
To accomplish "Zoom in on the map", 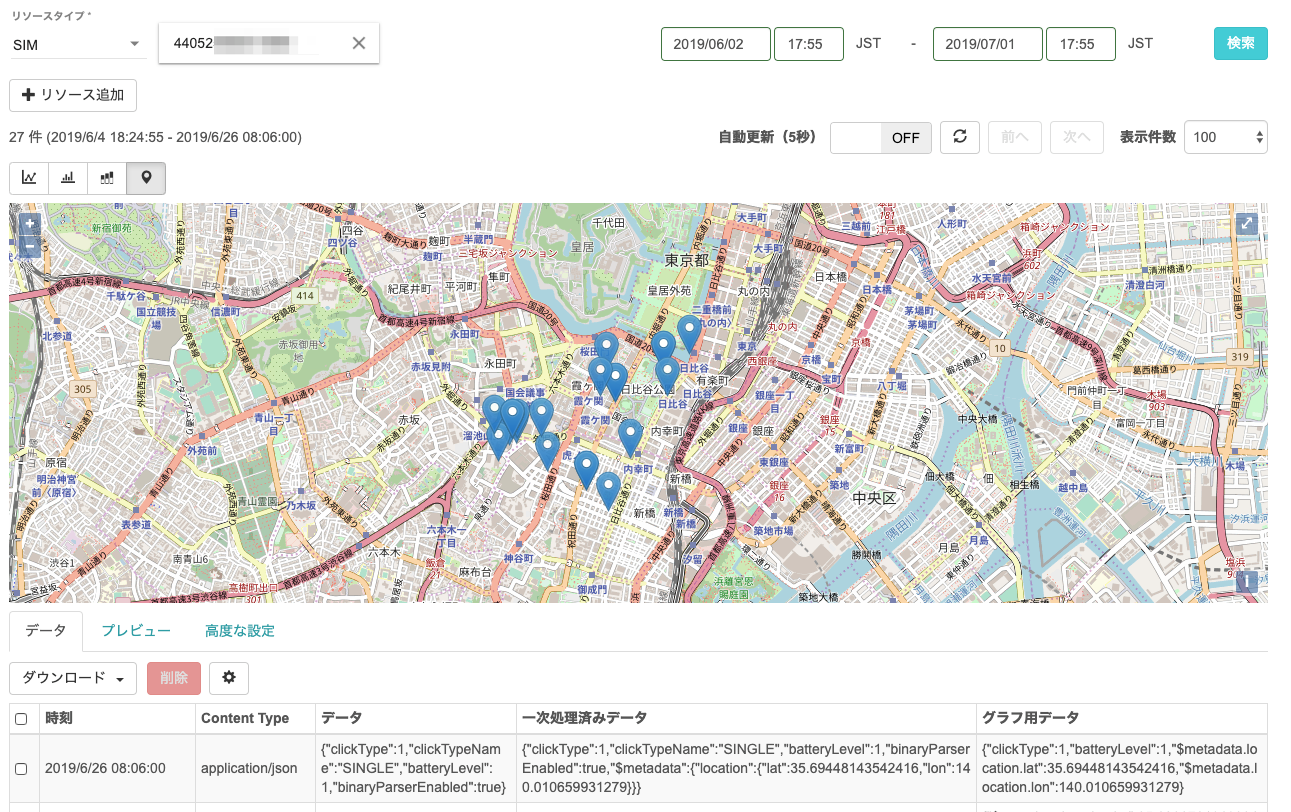I will coord(30,224).
